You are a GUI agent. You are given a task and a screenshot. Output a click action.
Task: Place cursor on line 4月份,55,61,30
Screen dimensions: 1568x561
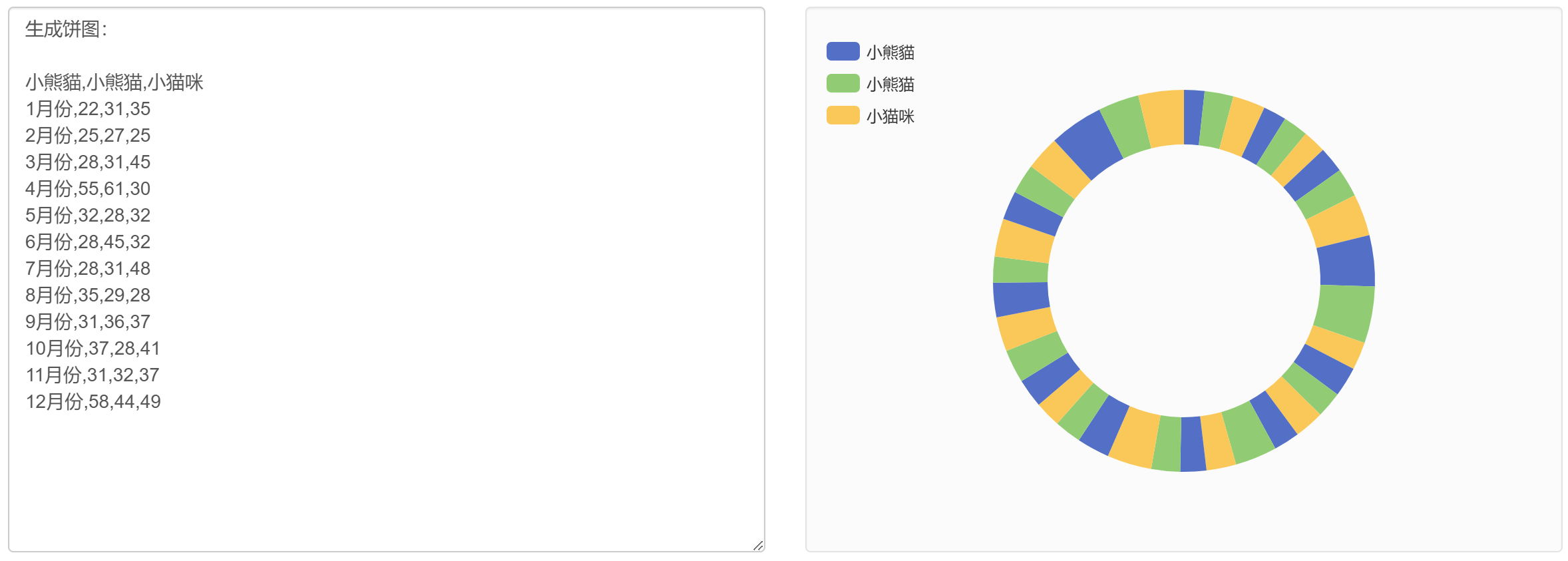click(x=88, y=188)
